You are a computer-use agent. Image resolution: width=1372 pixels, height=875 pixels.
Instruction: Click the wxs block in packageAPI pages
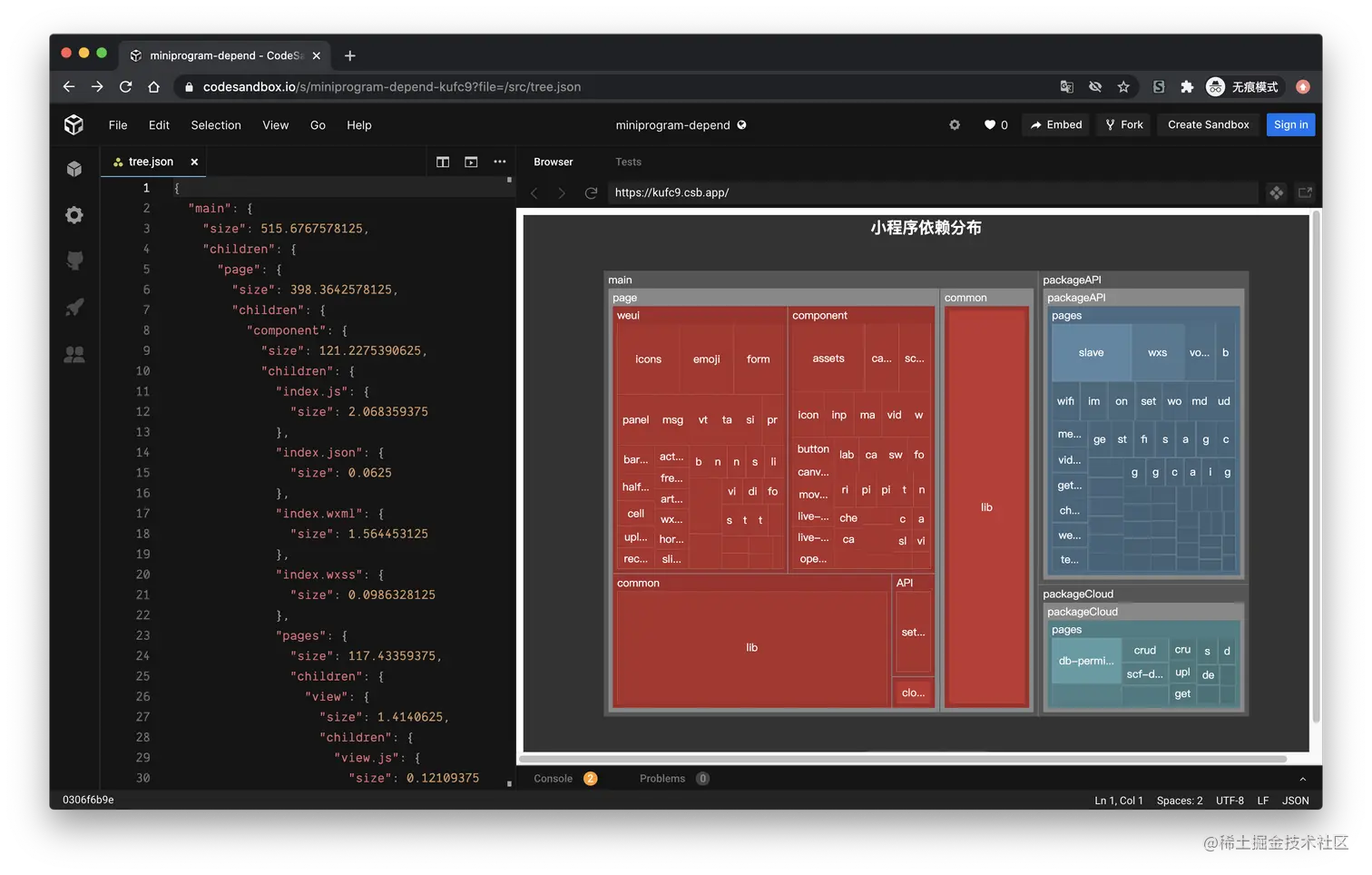(1157, 352)
